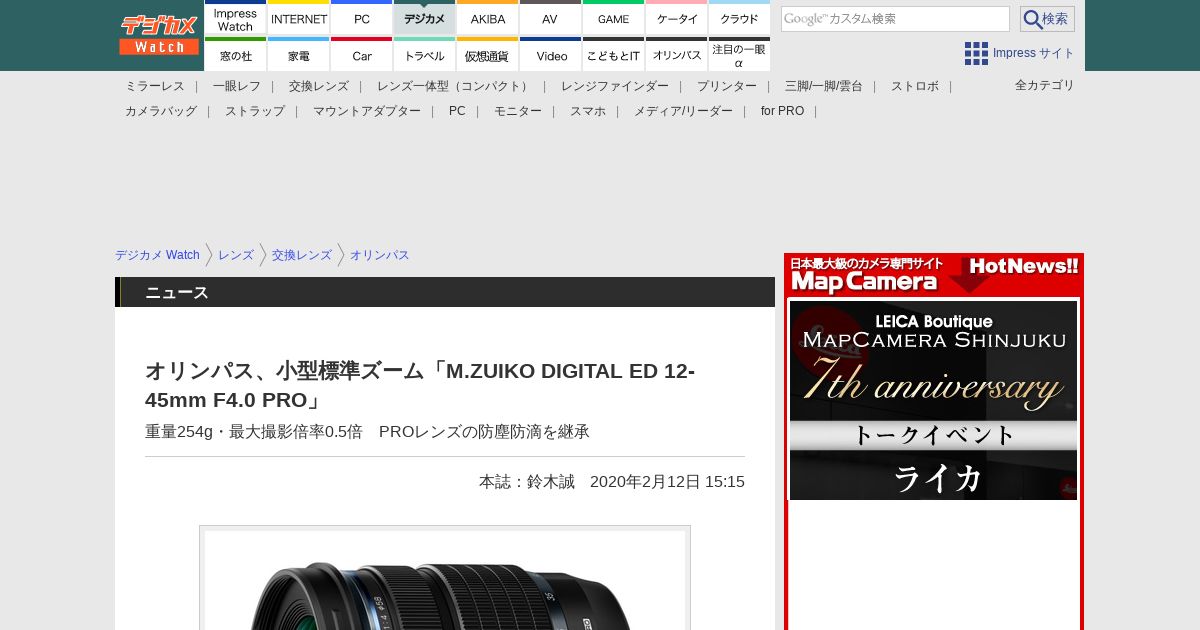
Task: Go to プリンター category
Action: point(727,86)
